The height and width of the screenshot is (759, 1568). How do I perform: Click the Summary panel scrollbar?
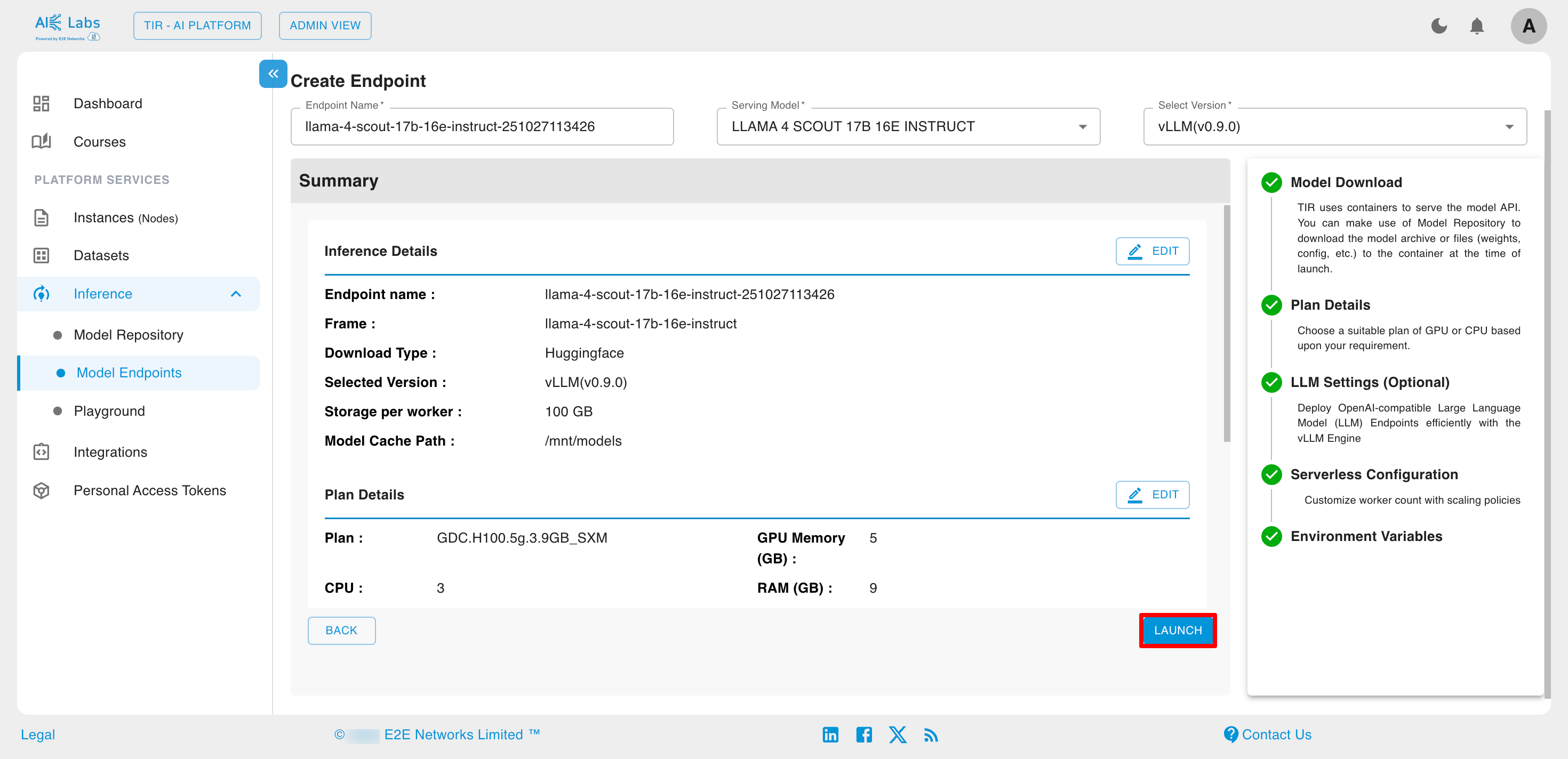1227,324
